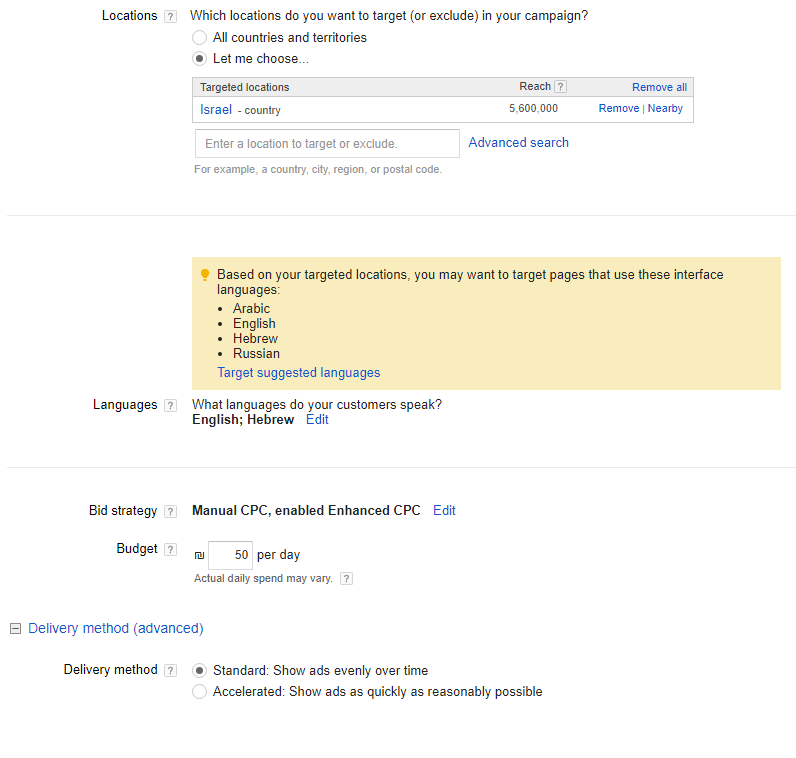Focus the location target input field
This screenshot has width=796, height=758.
327,144
